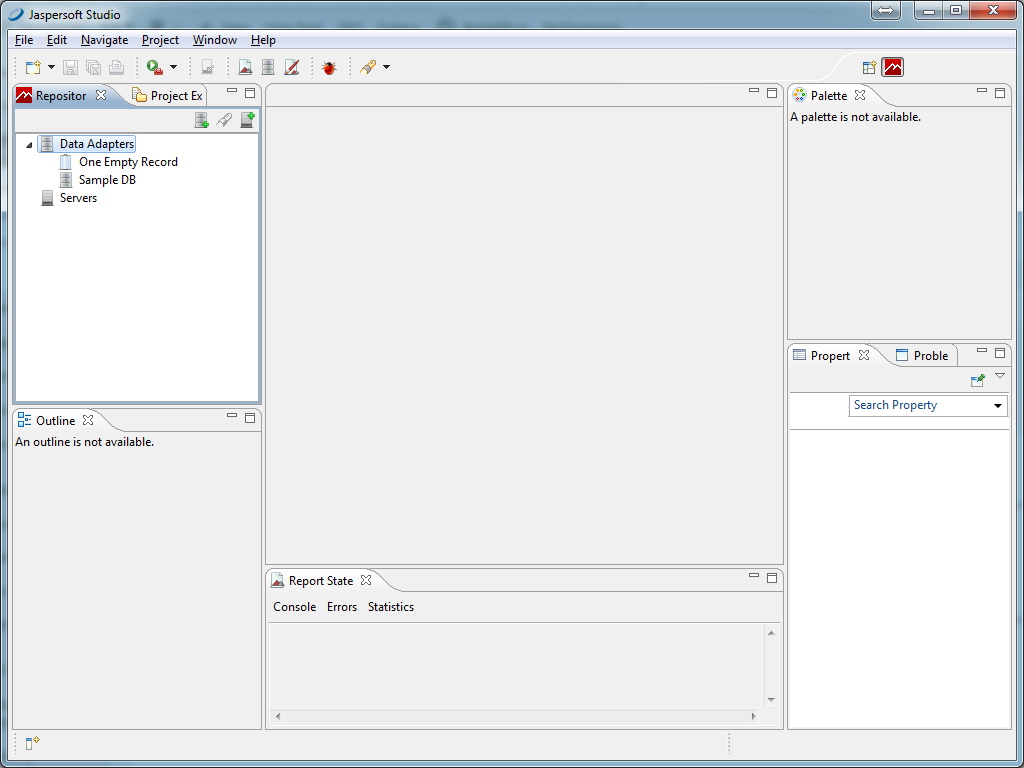Maximize the Properties panel

tap(1000, 353)
